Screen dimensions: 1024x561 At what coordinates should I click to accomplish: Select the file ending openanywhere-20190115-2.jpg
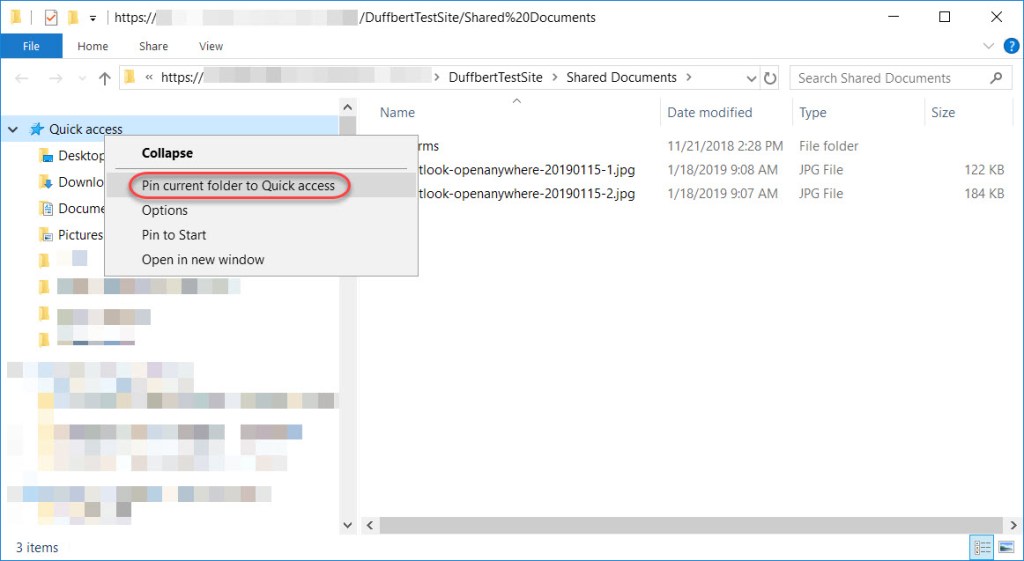coord(526,193)
